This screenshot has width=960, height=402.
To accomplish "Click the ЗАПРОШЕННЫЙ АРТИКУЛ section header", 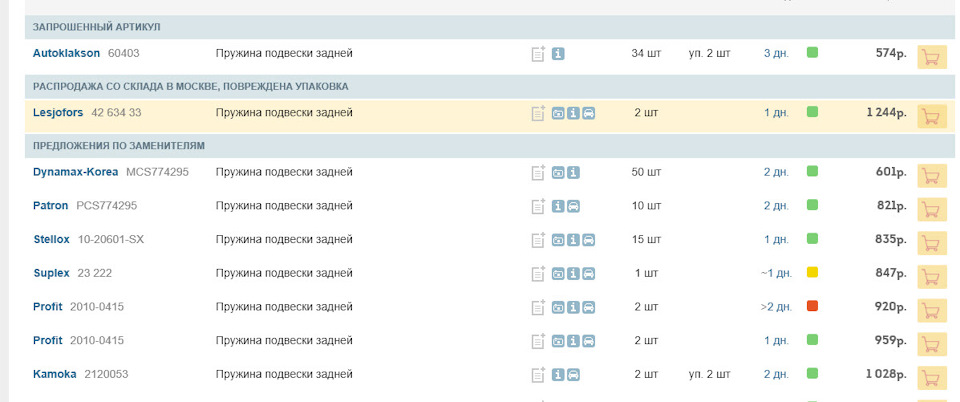I will click(490, 28).
